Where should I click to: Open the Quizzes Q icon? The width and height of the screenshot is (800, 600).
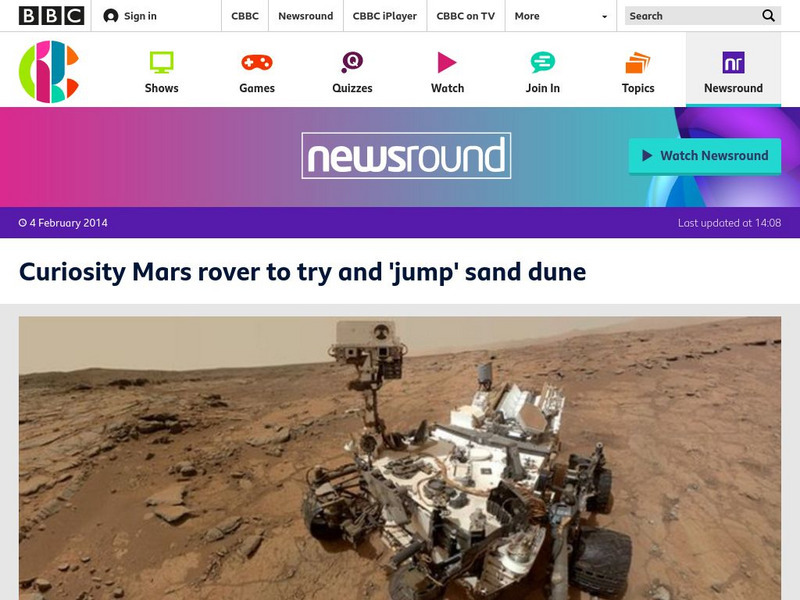[x=352, y=62]
